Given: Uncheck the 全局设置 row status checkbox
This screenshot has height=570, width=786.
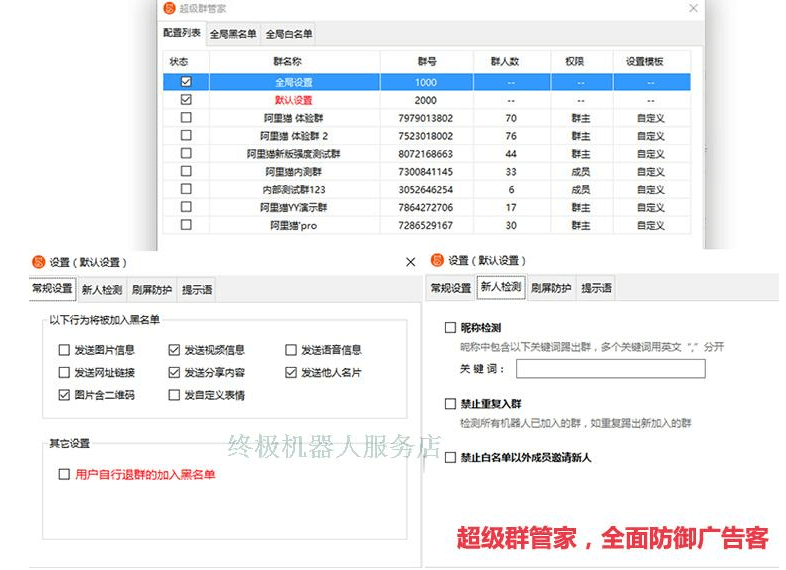Looking at the screenshot, I should (x=186, y=82).
